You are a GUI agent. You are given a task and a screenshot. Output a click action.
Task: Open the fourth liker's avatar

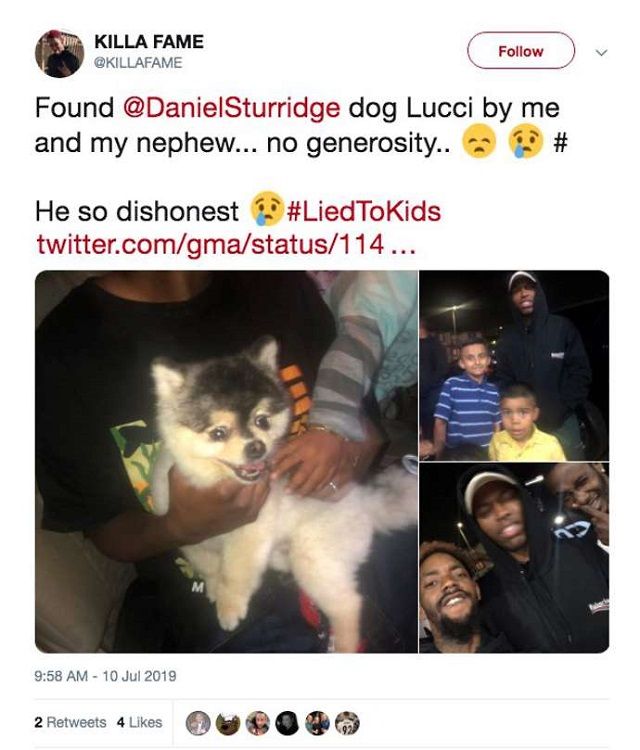click(x=287, y=723)
